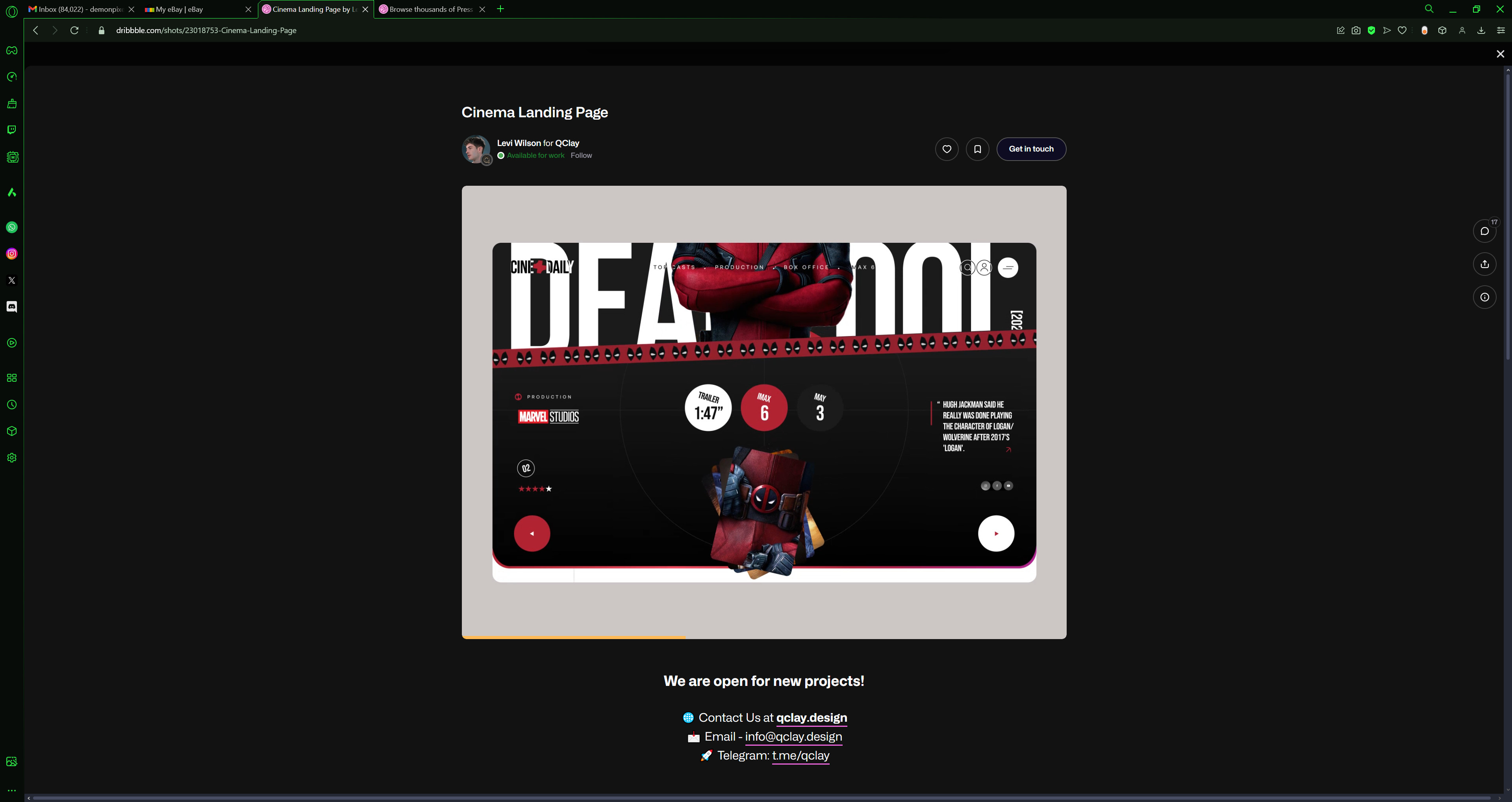Open the Player icon in sidebar
This screenshot has width=1512, height=802.
point(12,343)
